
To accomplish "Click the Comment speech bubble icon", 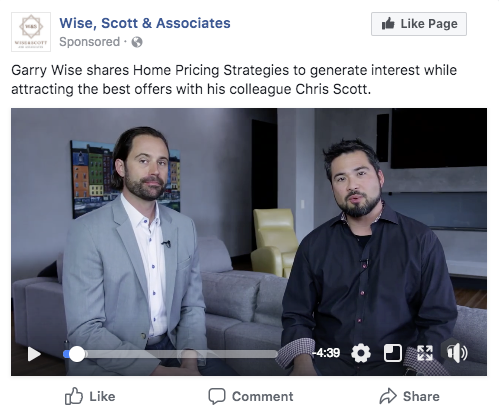I will tap(217, 396).
